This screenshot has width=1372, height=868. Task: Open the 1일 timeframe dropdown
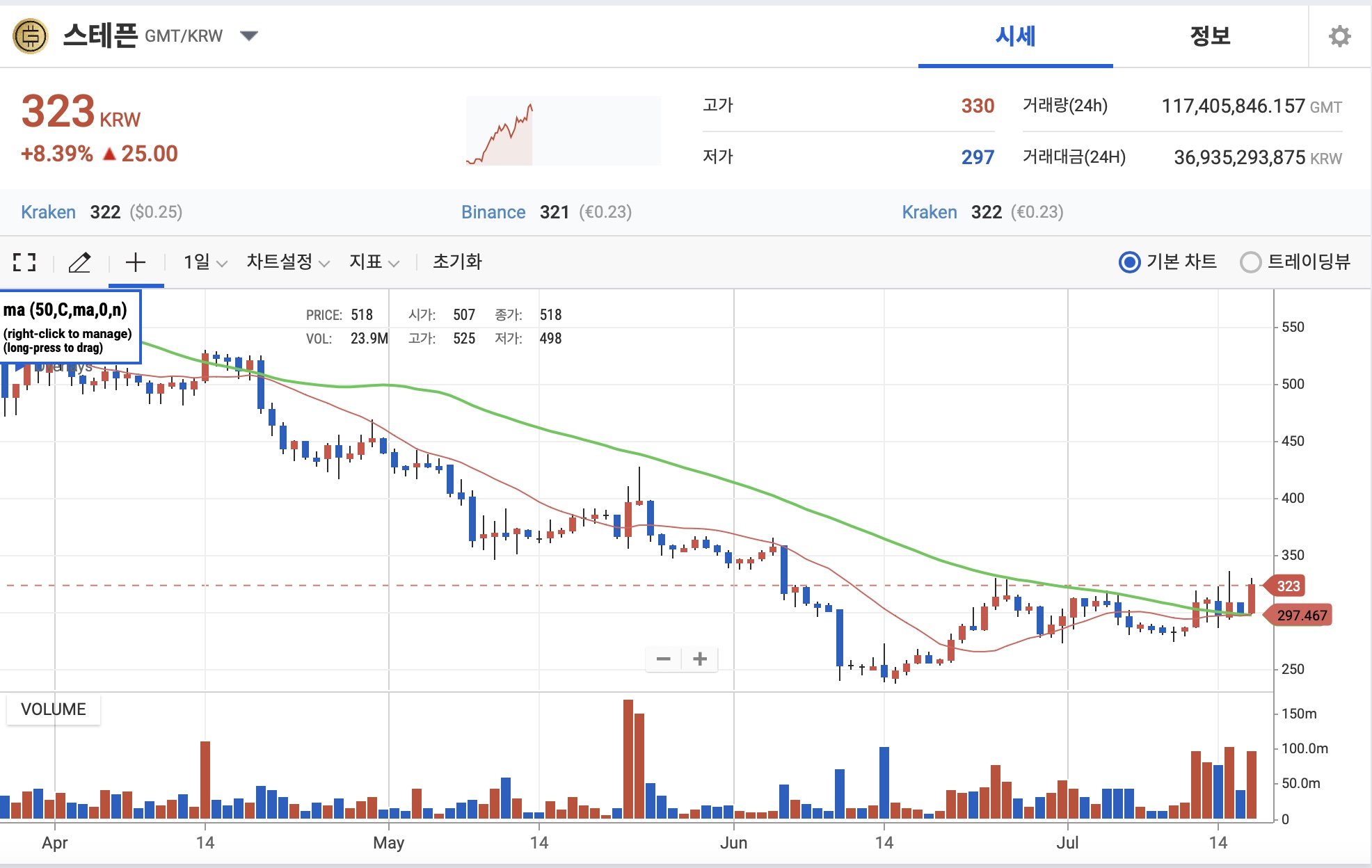pyautogui.click(x=202, y=263)
